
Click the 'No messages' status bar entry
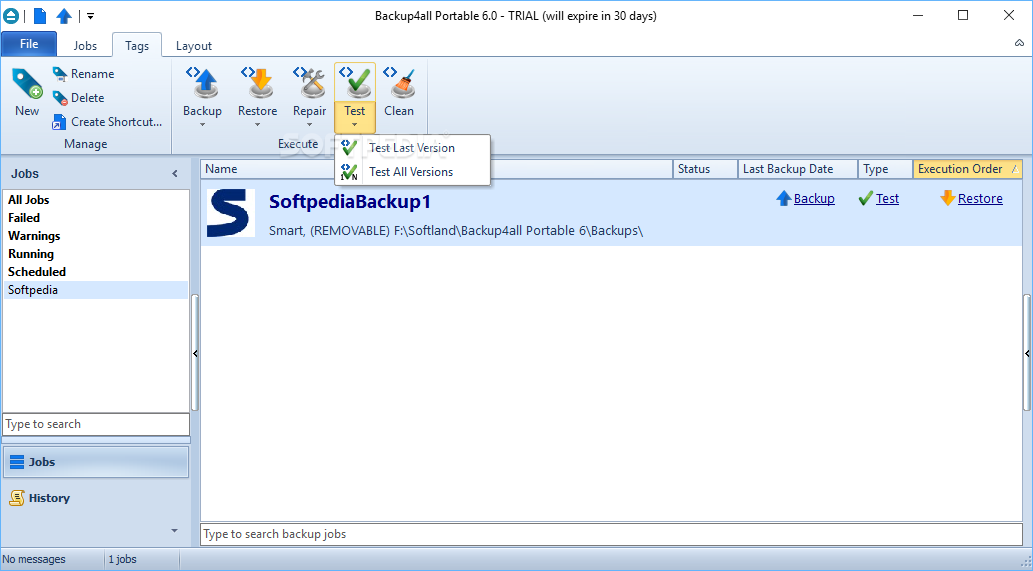pos(34,559)
